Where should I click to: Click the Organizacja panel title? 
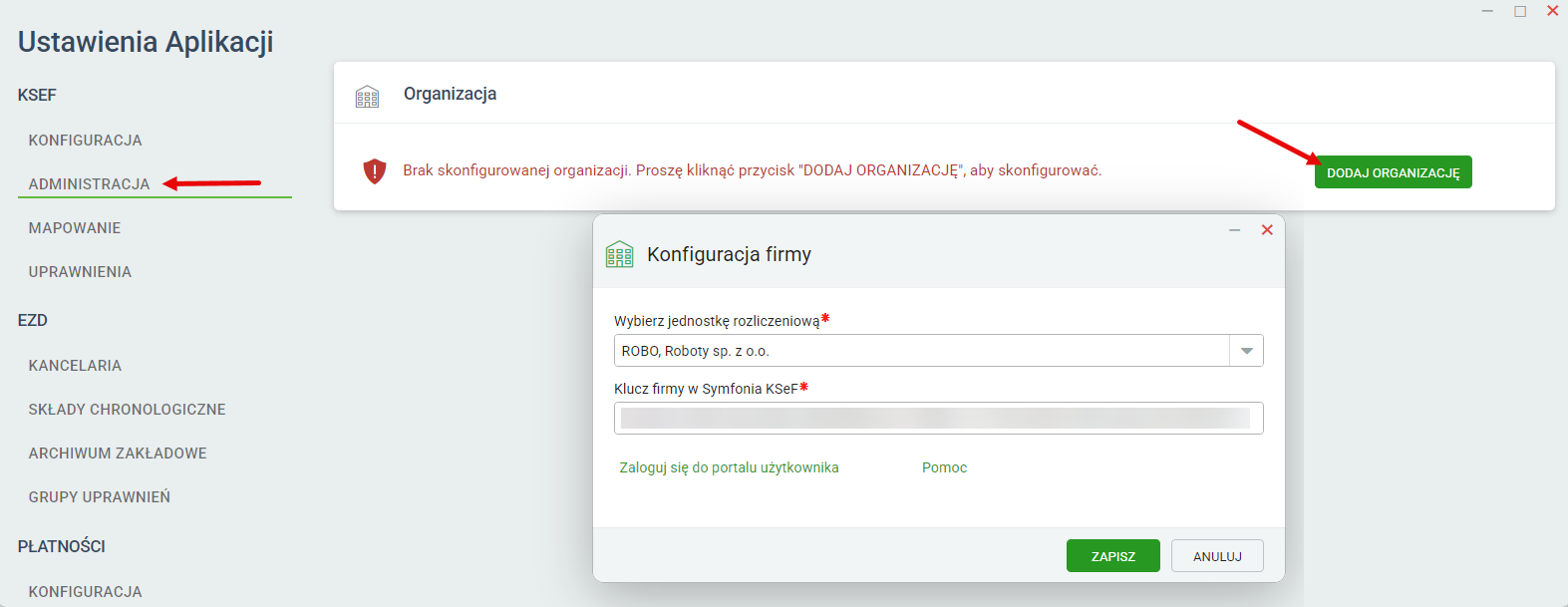coord(450,94)
